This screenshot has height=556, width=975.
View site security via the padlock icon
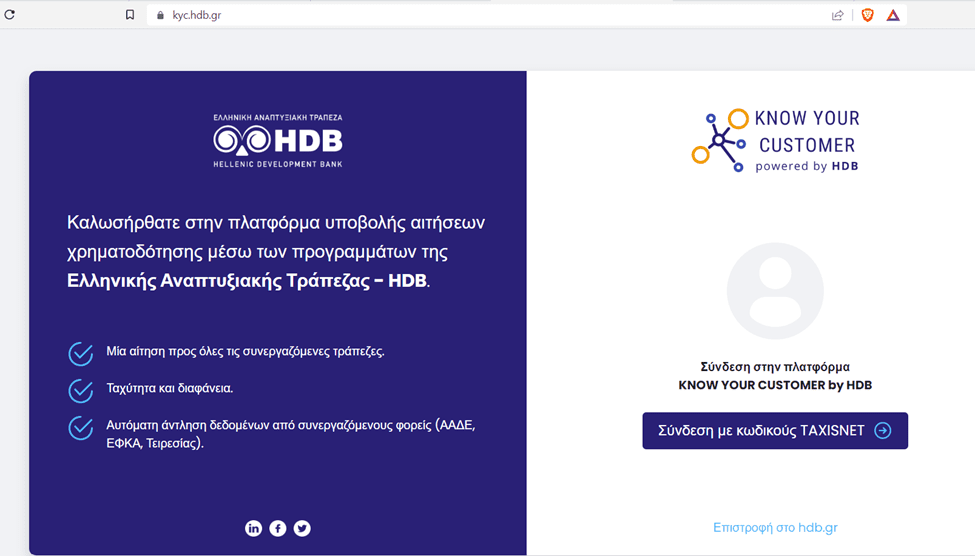point(160,15)
